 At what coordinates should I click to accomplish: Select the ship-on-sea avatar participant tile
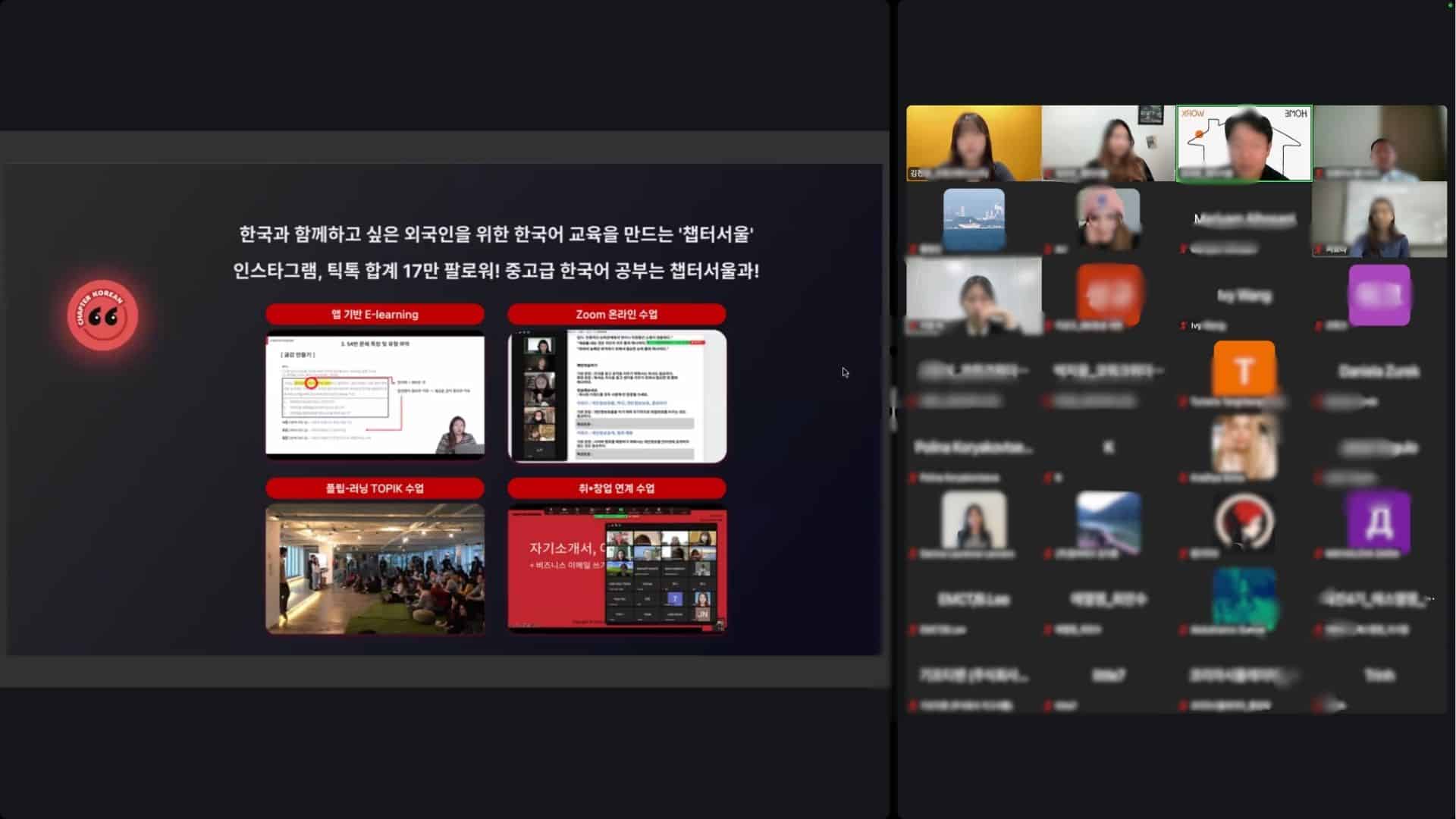pyautogui.click(x=974, y=219)
